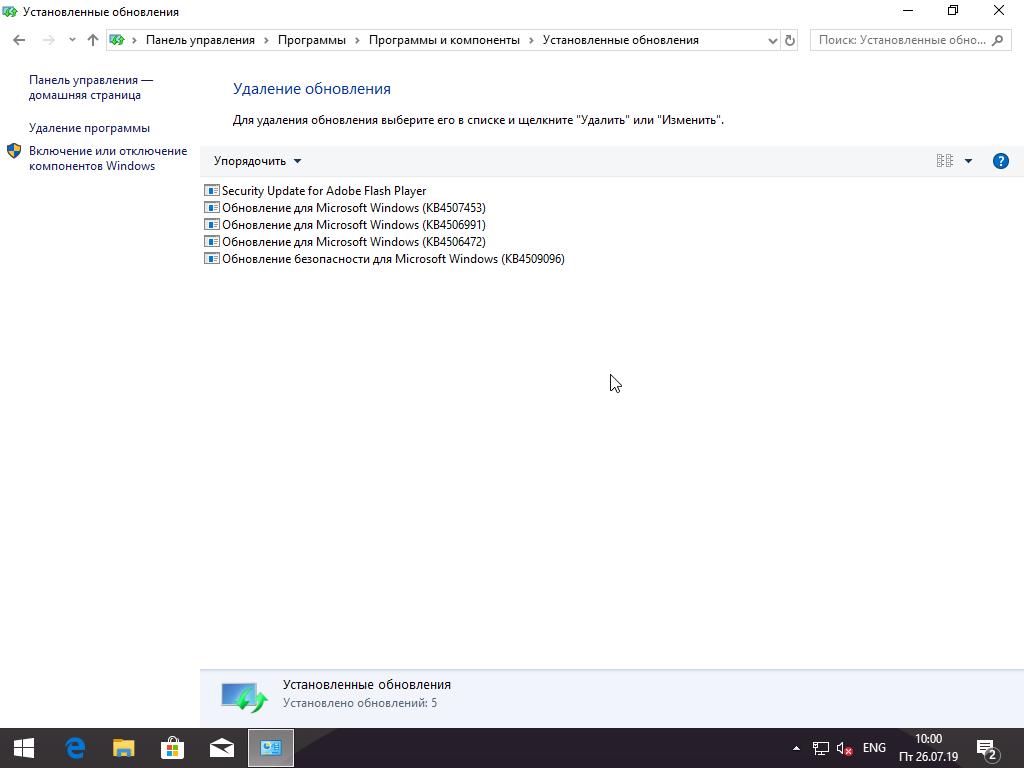Open File Explorer from taskbar
1024x768 pixels.
pos(123,748)
